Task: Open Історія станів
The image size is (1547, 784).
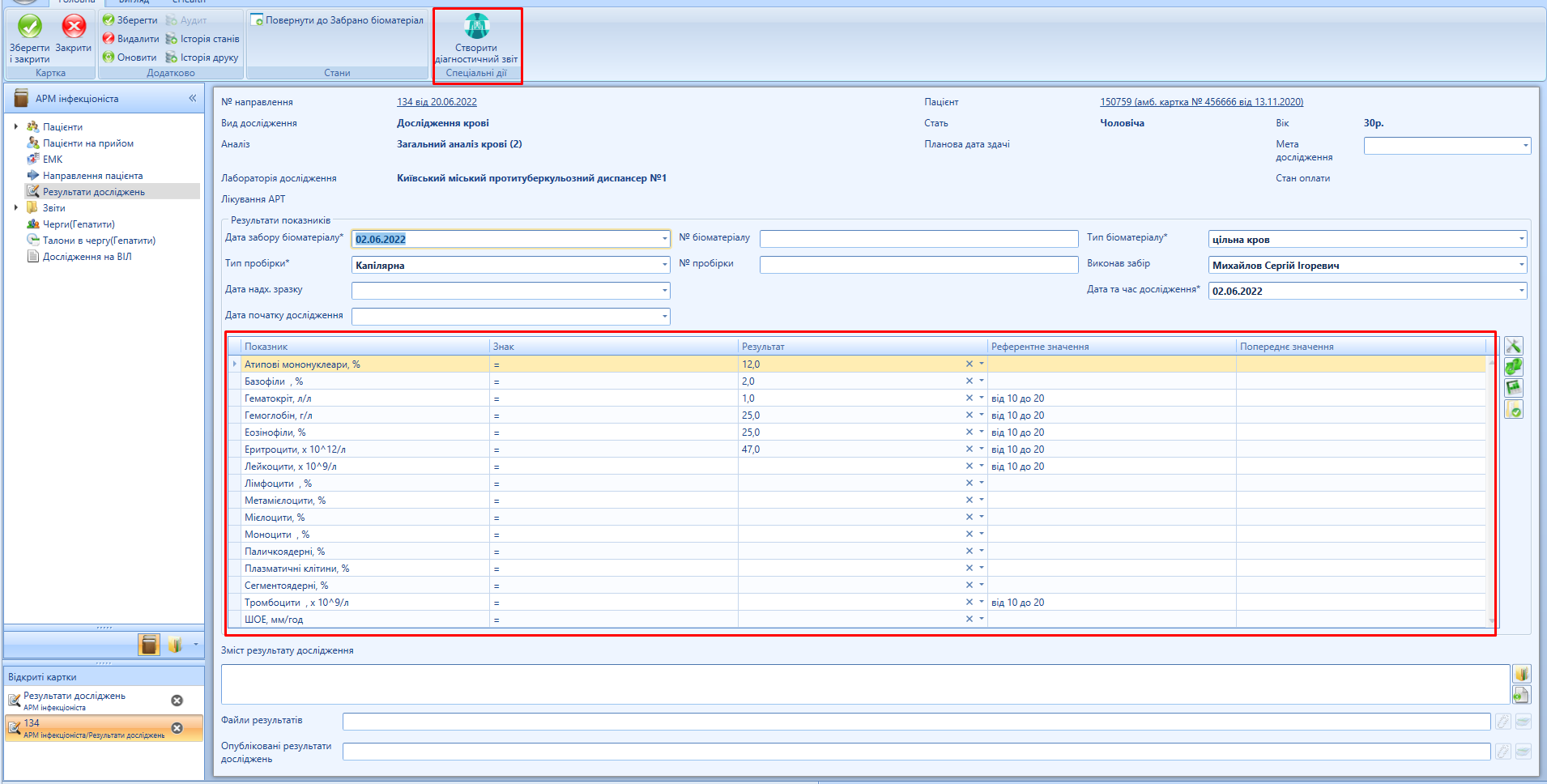Action: point(202,39)
